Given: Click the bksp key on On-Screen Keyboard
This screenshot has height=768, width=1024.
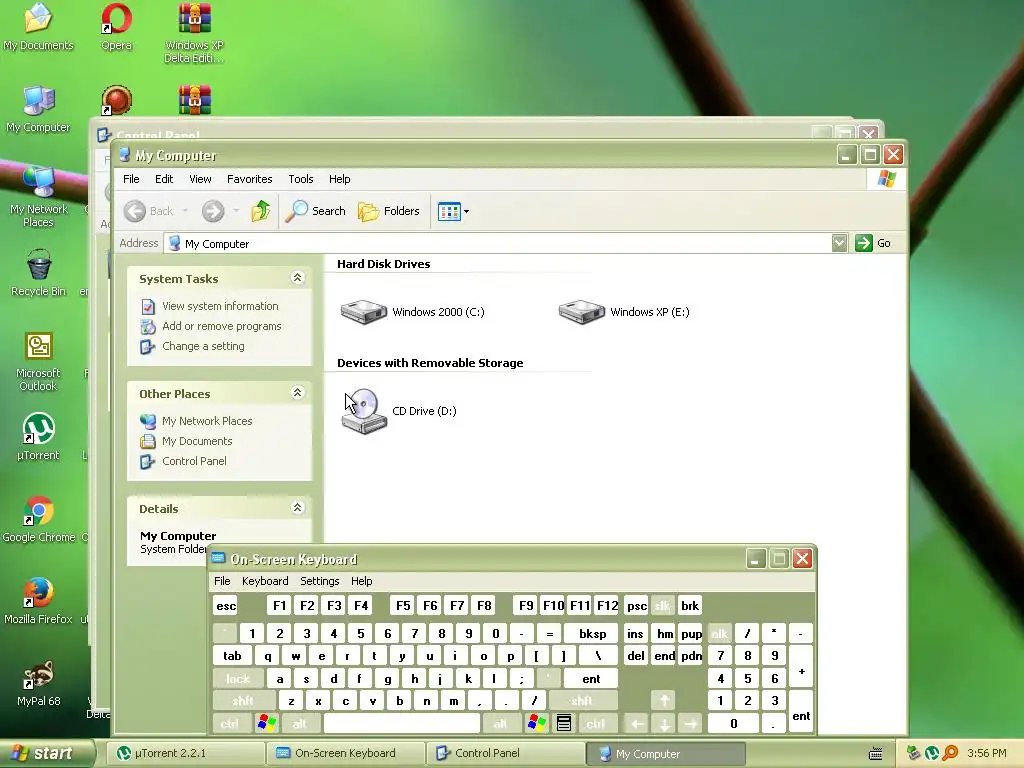Looking at the screenshot, I should coord(592,634).
